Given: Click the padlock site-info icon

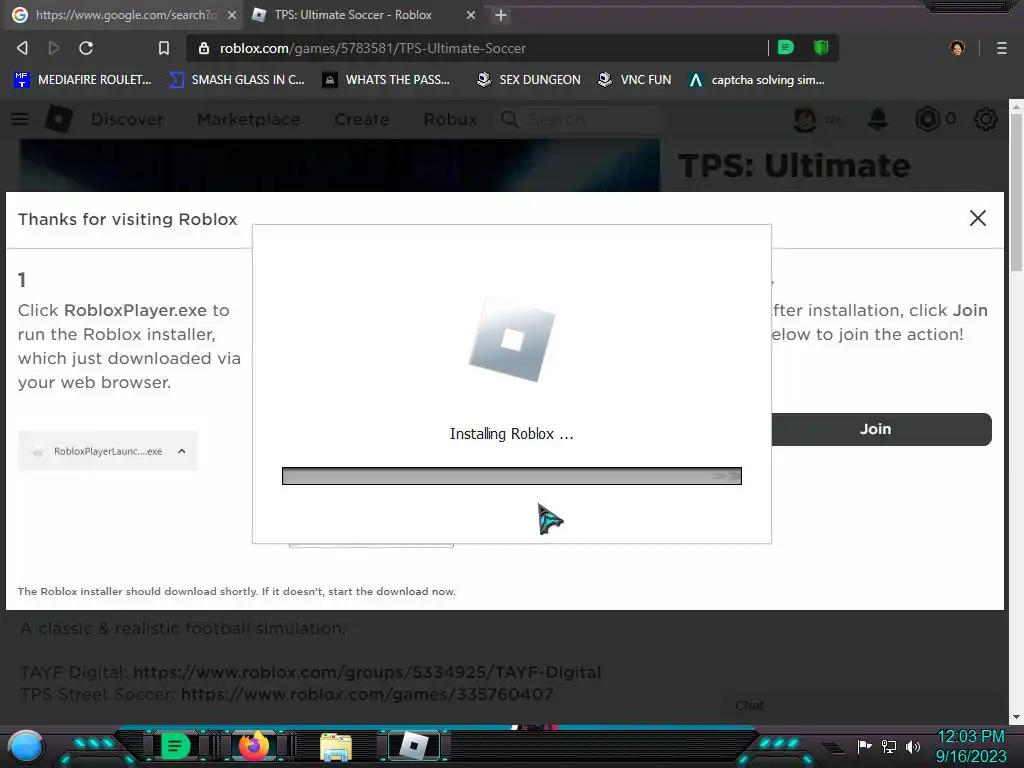Looking at the screenshot, I should click(x=204, y=48).
